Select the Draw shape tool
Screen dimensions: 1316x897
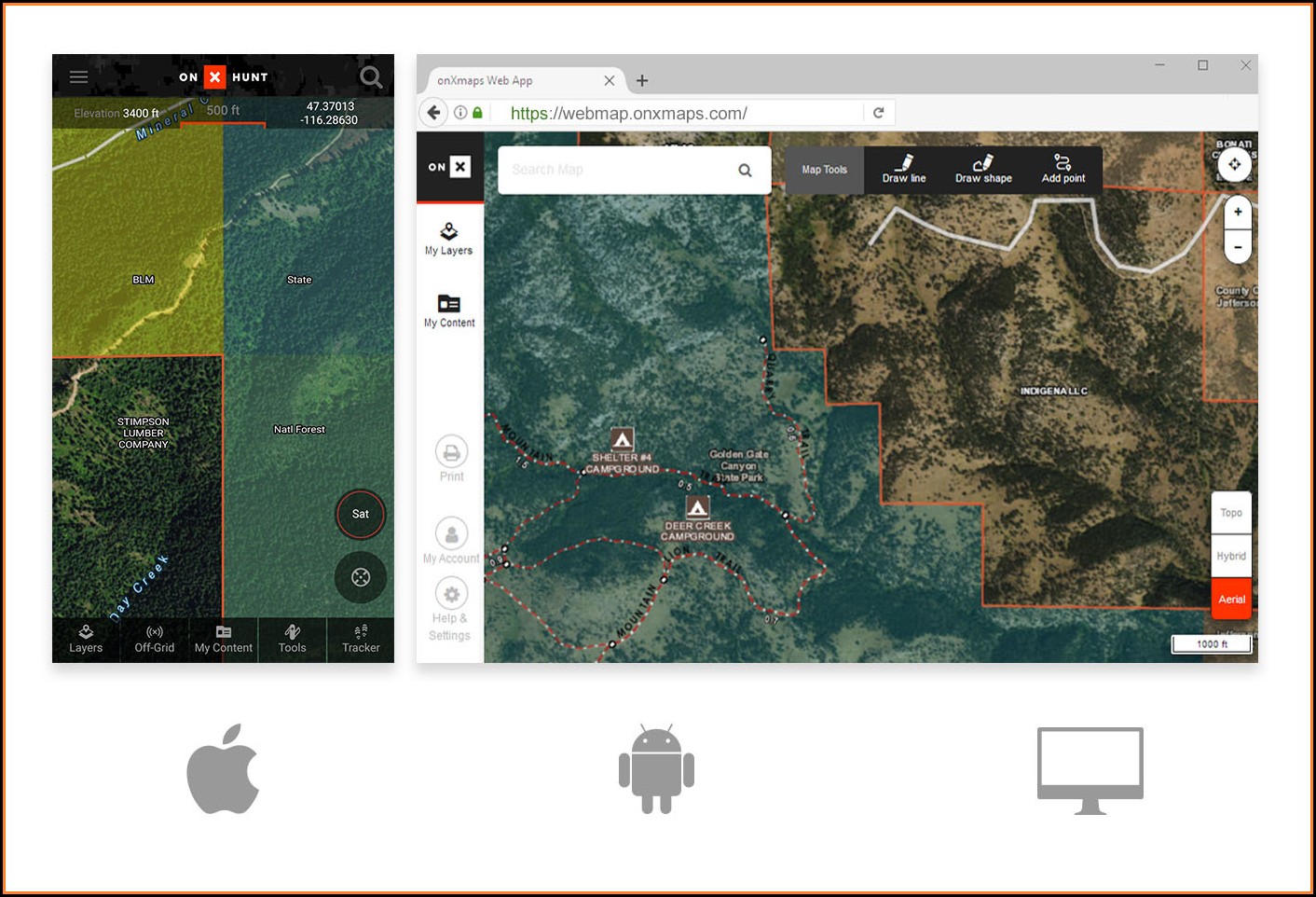pyautogui.click(x=983, y=170)
